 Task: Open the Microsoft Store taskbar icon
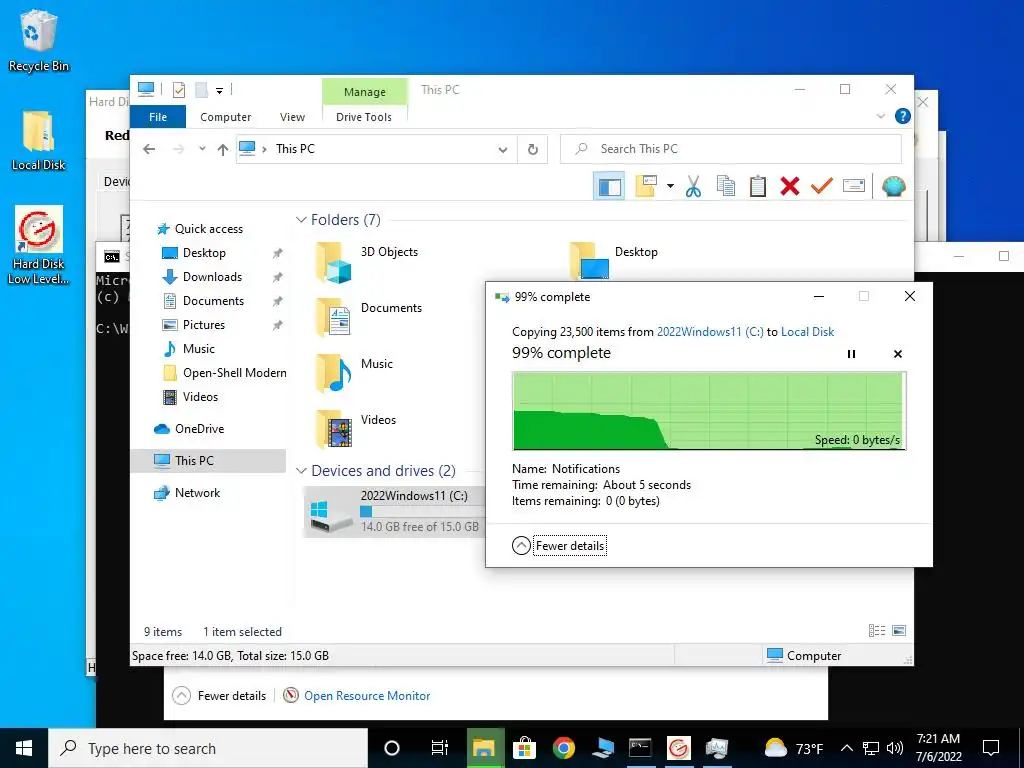point(524,748)
